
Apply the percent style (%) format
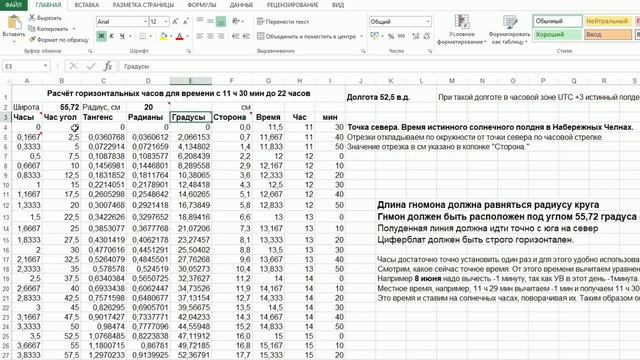(x=391, y=36)
